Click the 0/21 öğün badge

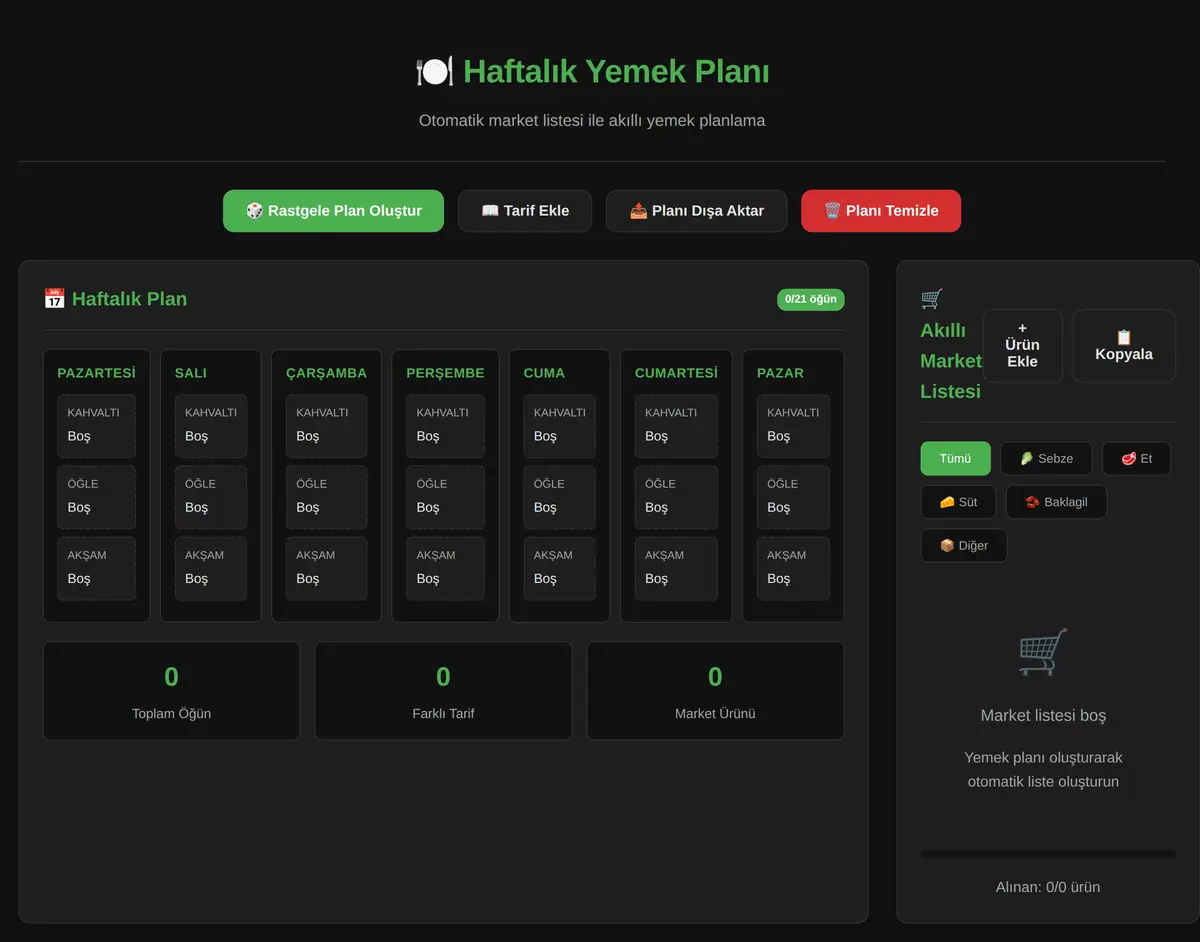coord(811,299)
